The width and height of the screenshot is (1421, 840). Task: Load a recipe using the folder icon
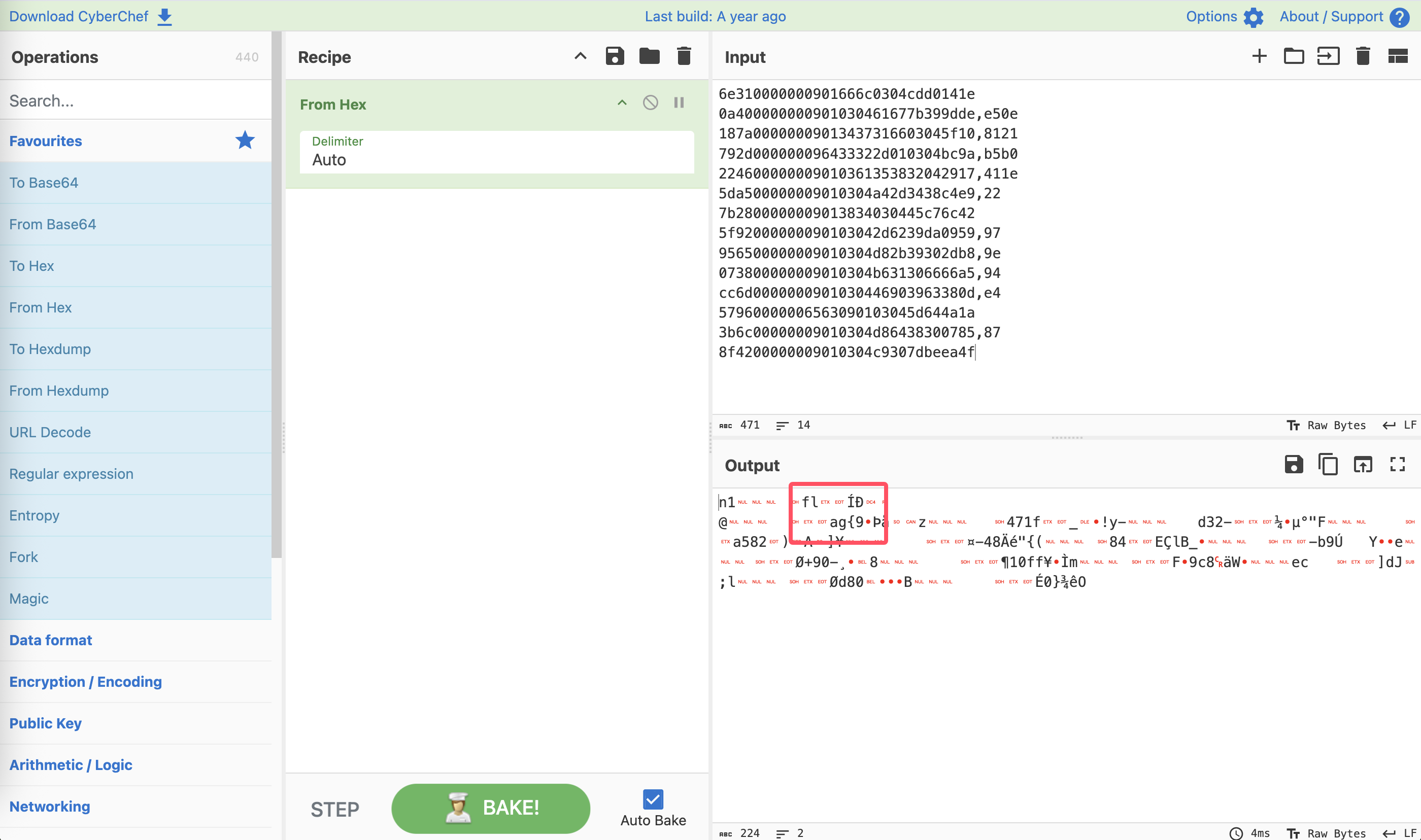(x=650, y=56)
